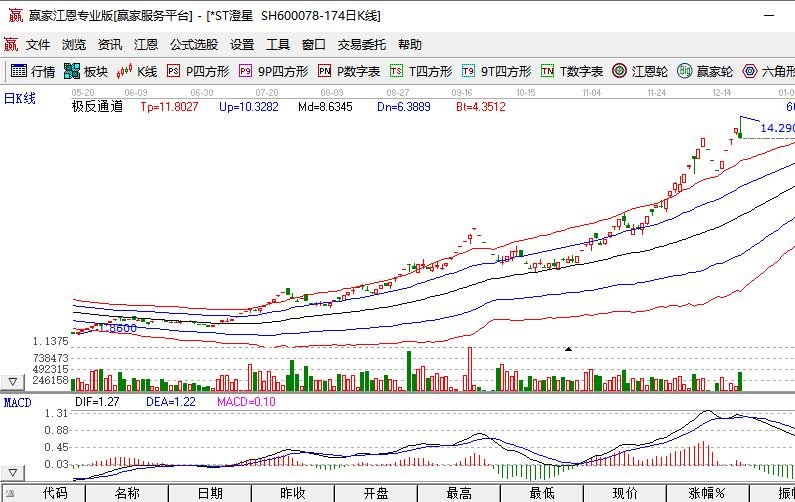Open the 文件 menu
The image size is (795, 502).
pyautogui.click(x=38, y=45)
